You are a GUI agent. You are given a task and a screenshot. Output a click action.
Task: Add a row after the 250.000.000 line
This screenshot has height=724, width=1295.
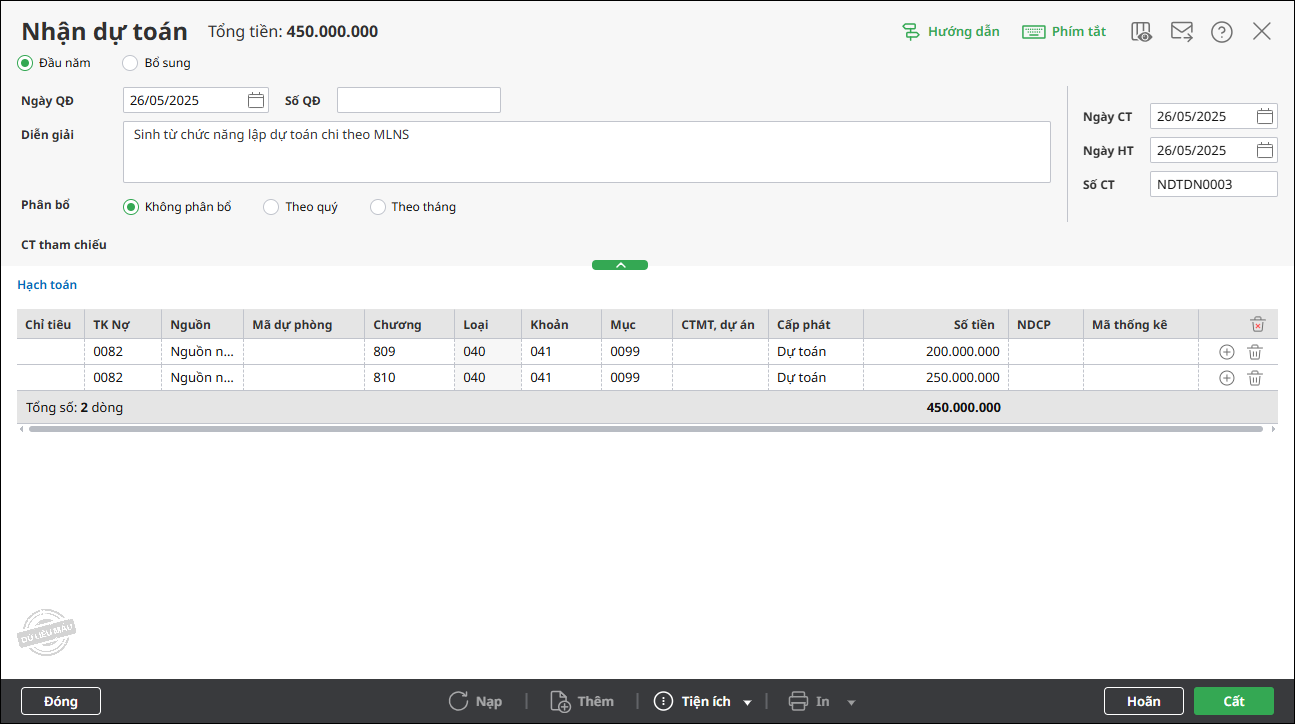pyautogui.click(x=1227, y=378)
